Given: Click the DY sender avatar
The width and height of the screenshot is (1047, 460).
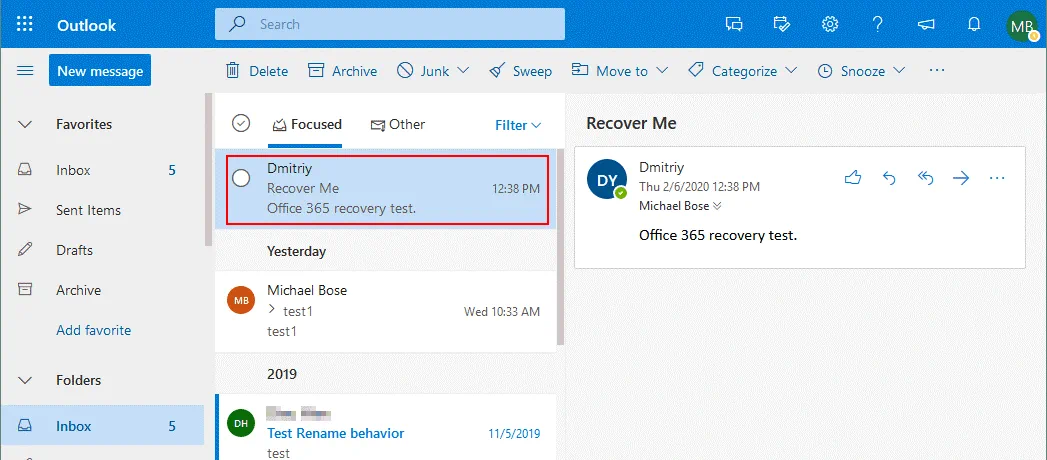Looking at the screenshot, I should (607, 180).
